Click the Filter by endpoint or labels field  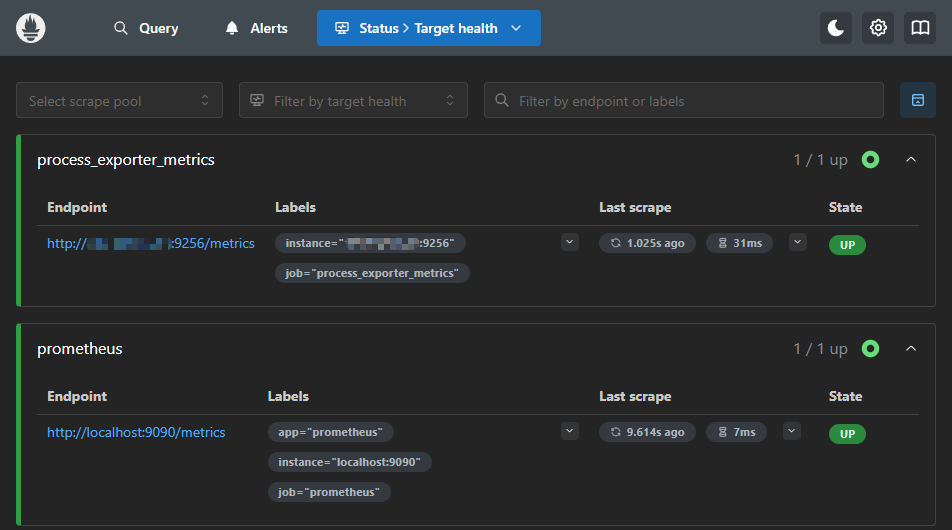(684, 100)
